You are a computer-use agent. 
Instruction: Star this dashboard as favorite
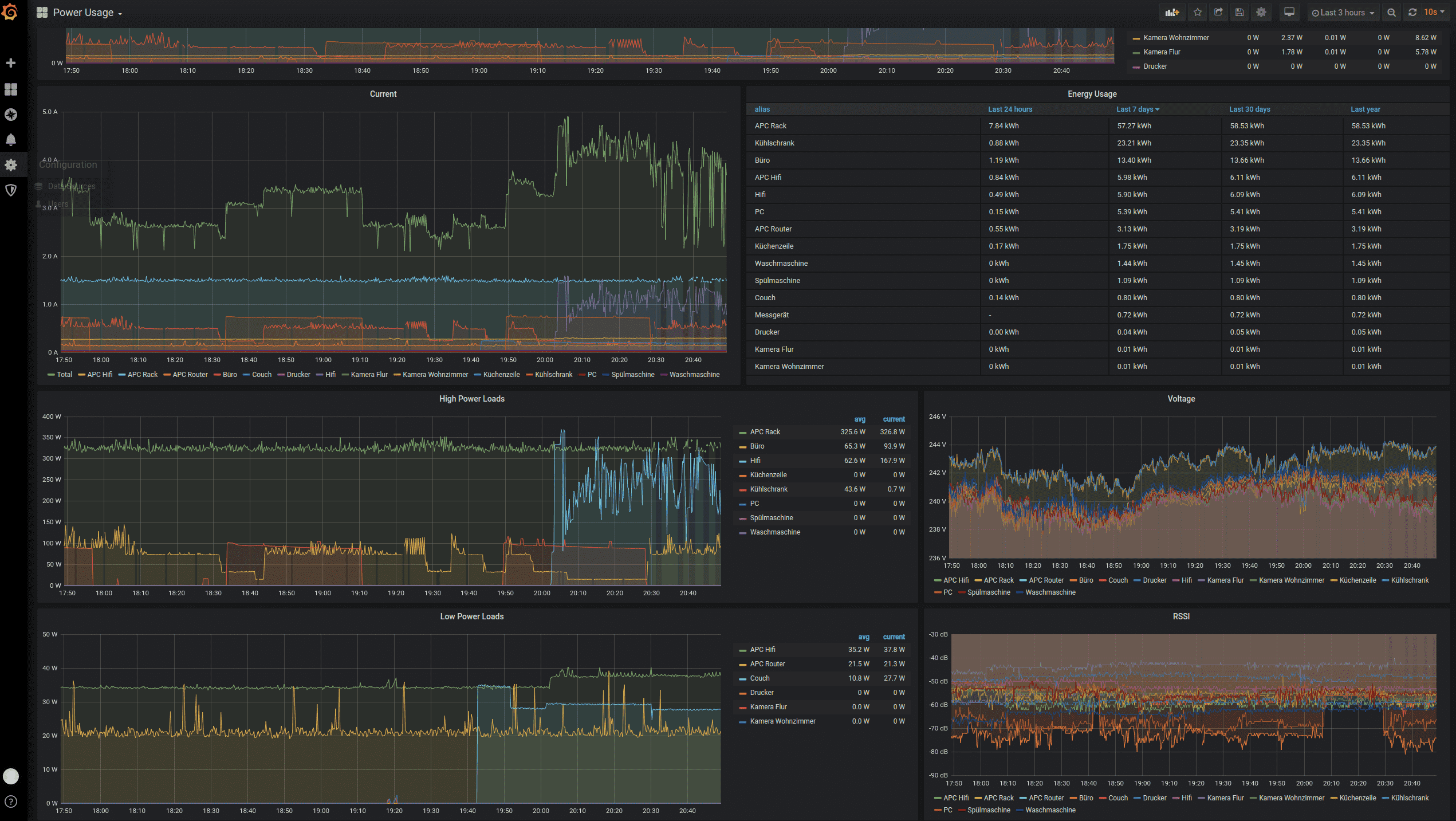pos(1198,12)
